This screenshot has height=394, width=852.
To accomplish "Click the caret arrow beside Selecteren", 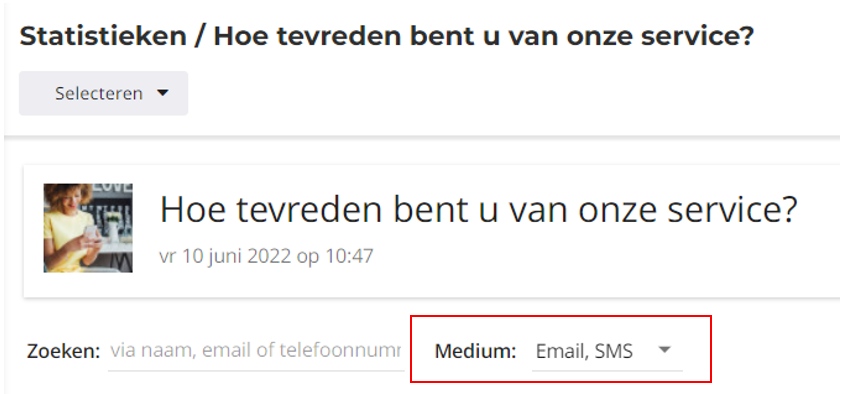I will (162, 93).
